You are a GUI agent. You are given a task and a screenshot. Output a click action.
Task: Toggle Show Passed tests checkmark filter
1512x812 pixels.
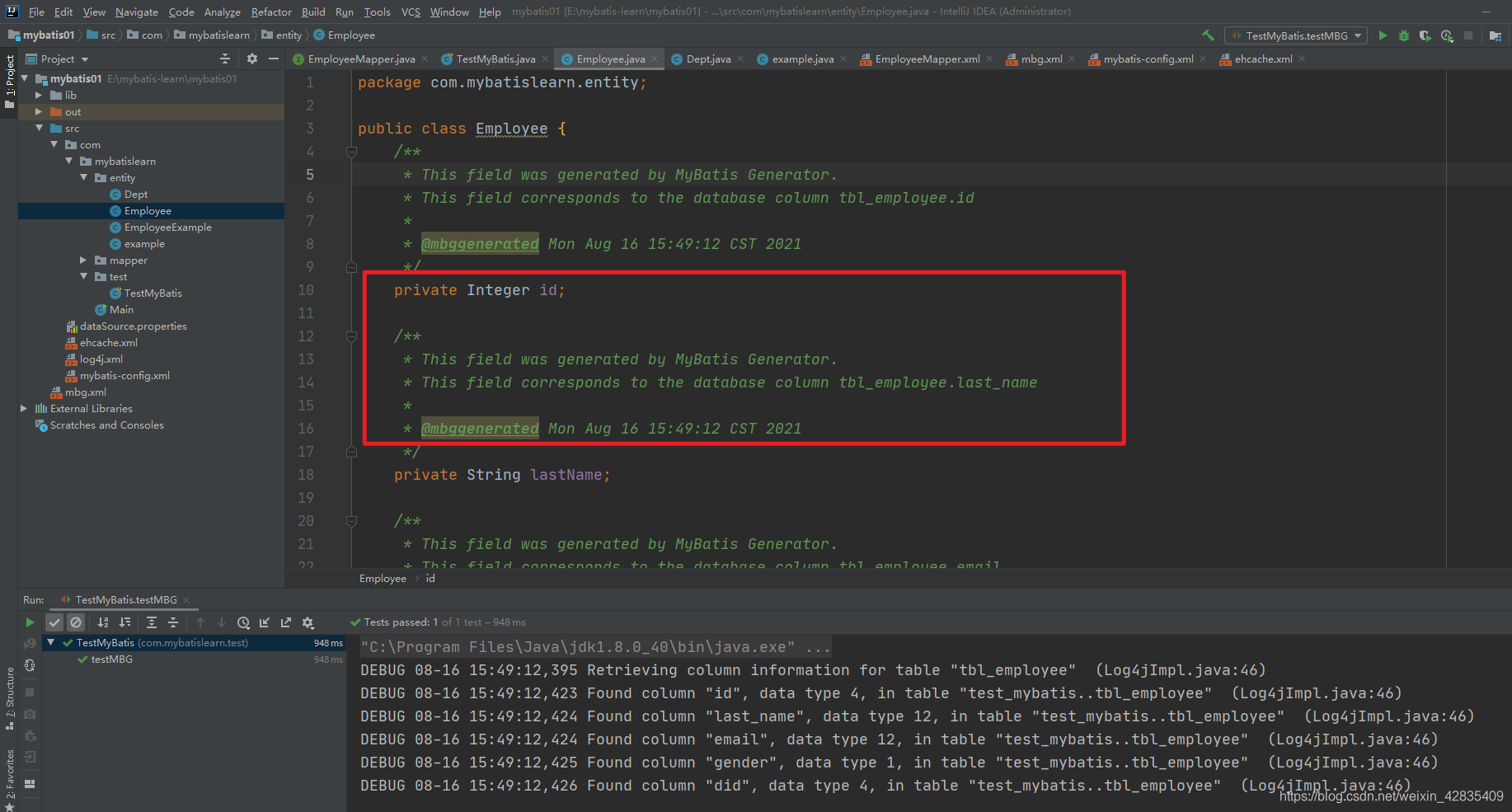coord(54,622)
